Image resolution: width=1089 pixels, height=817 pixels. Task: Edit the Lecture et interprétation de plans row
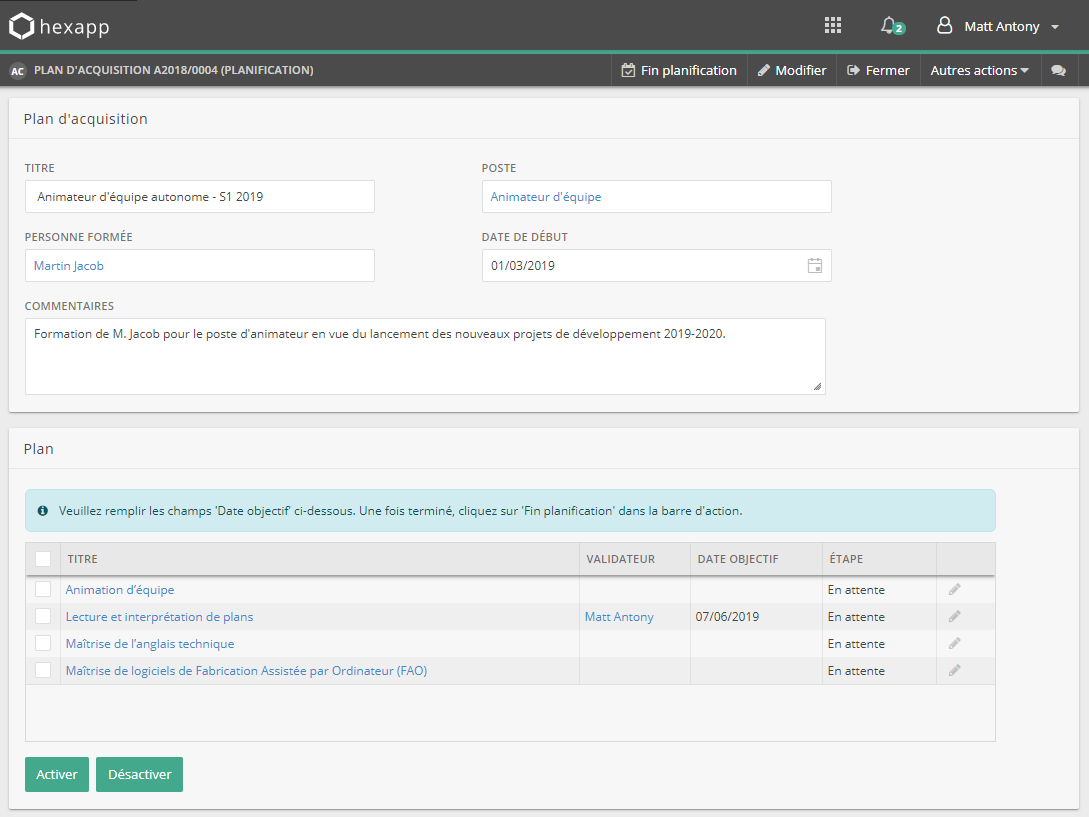click(x=955, y=617)
